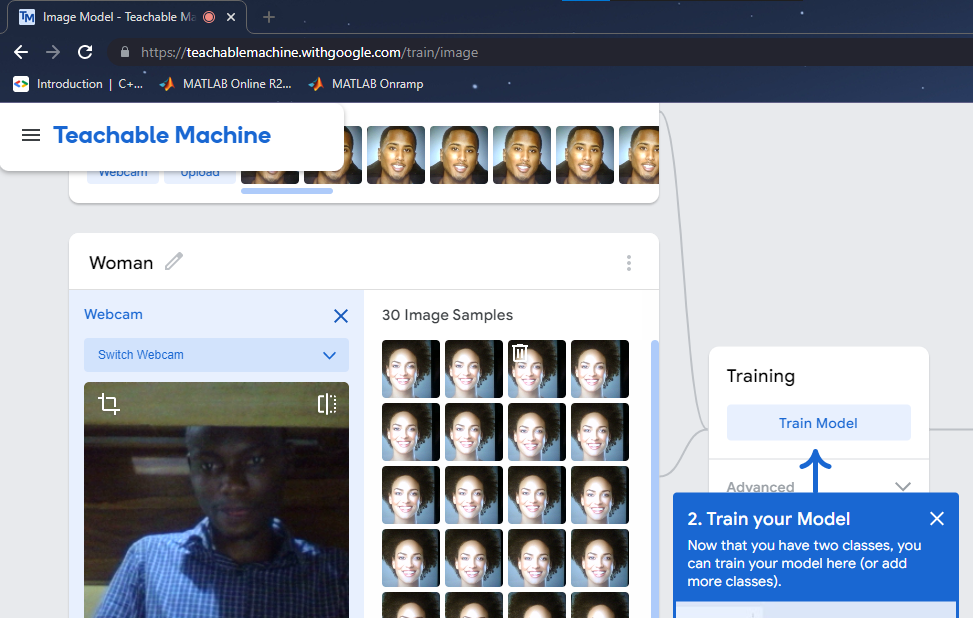
Task: Select second Woman sample thumbnail in top row
Action: coord(473,369)
